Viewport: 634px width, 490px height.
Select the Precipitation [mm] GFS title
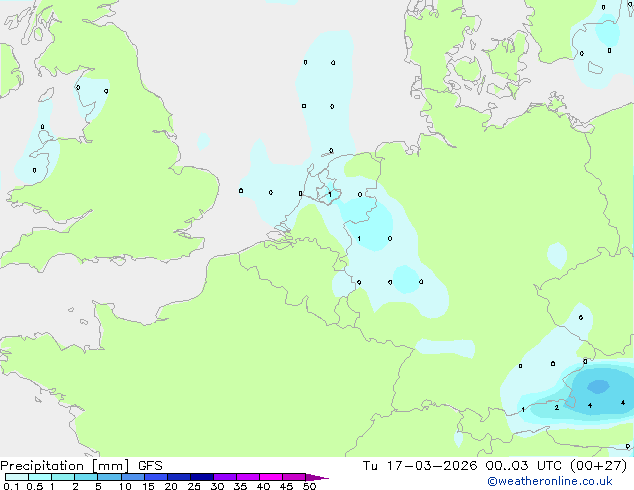point(81,466)
